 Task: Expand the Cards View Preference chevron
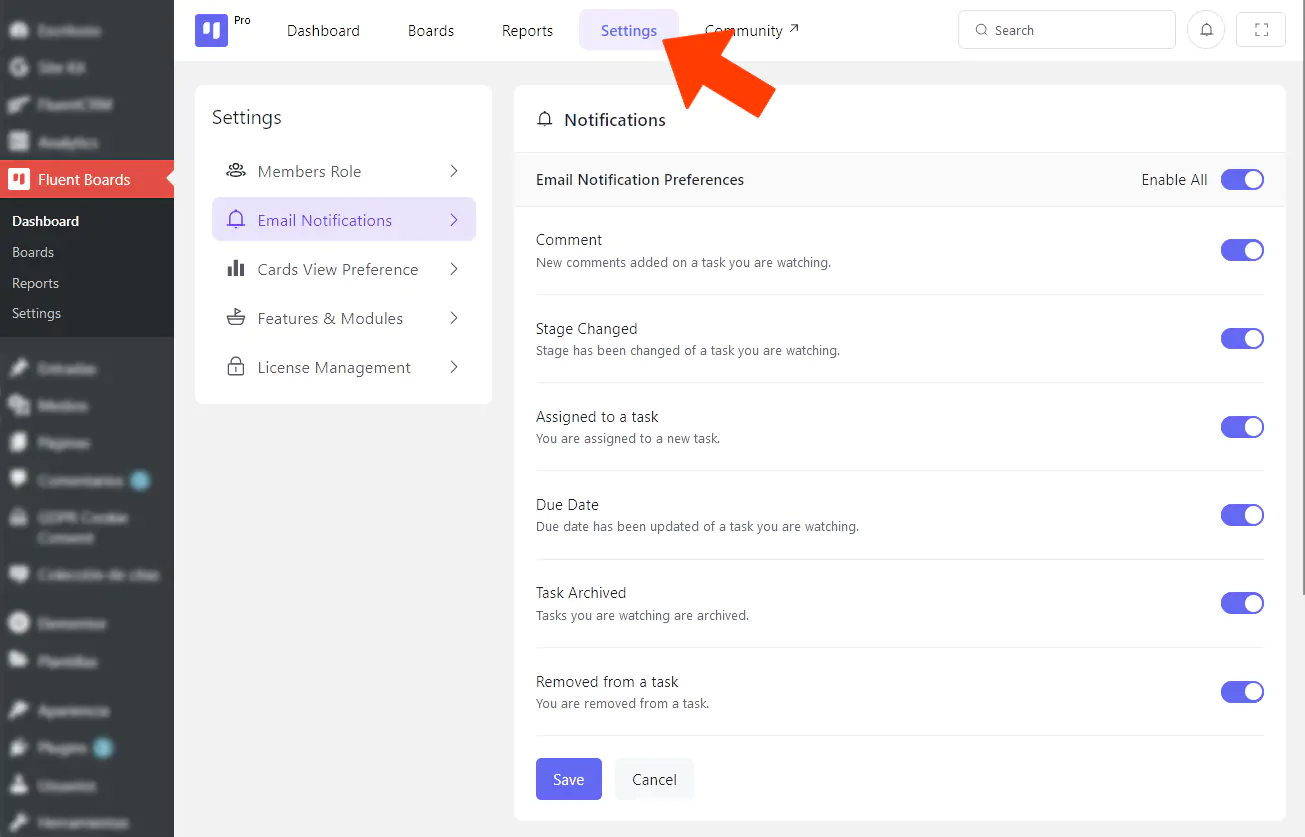[454, 269]
